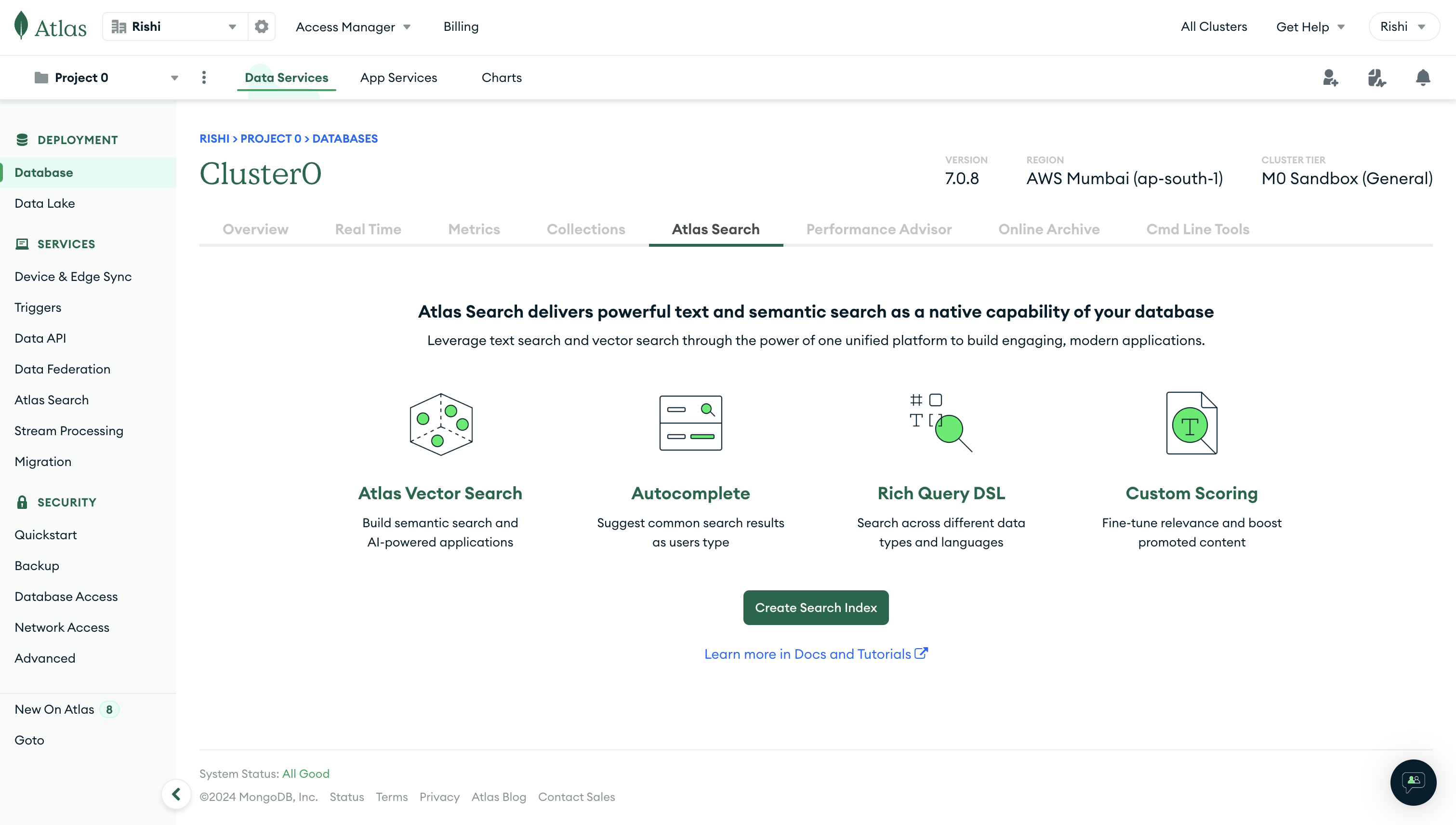This screenshot has width=1456, height=825.
Task: Expand the Get Help menu
Action: click(x=1310, y=27)
